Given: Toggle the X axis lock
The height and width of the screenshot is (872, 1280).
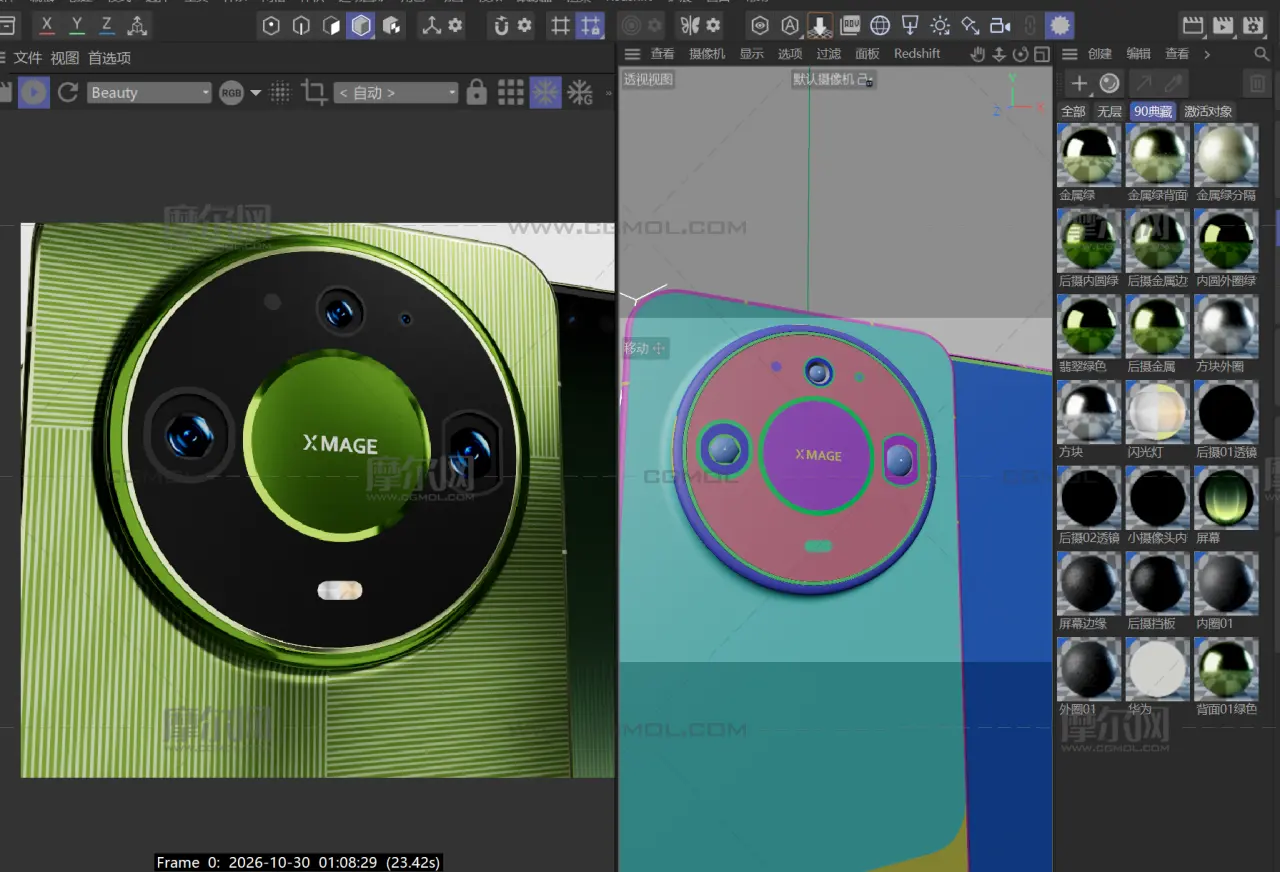Looking at the screenshot, I should (46, 25).
